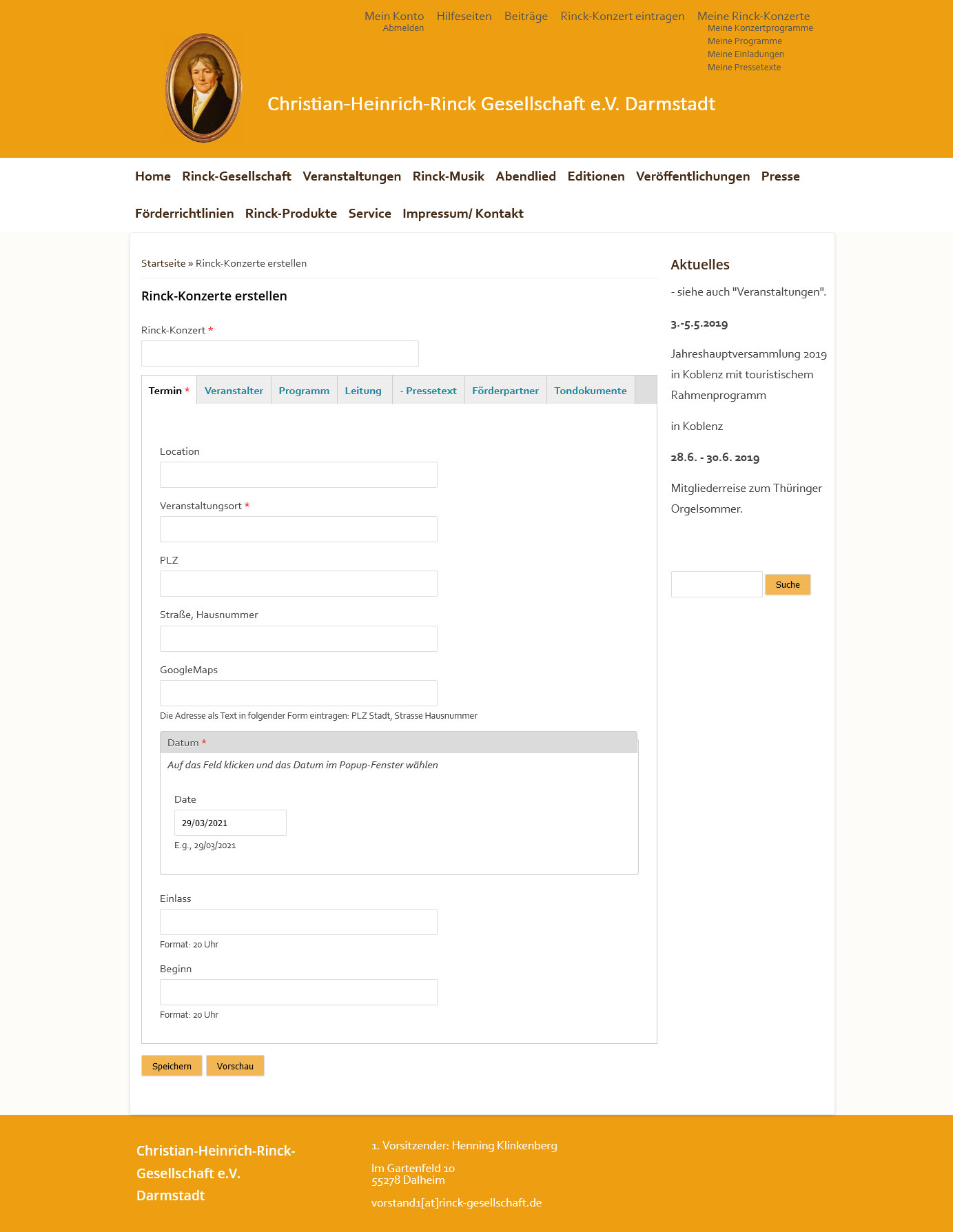The height and width of the screenshot is (1232, 953).
Task: Switch to the Förderpartner tab
Action: (505, 391)
